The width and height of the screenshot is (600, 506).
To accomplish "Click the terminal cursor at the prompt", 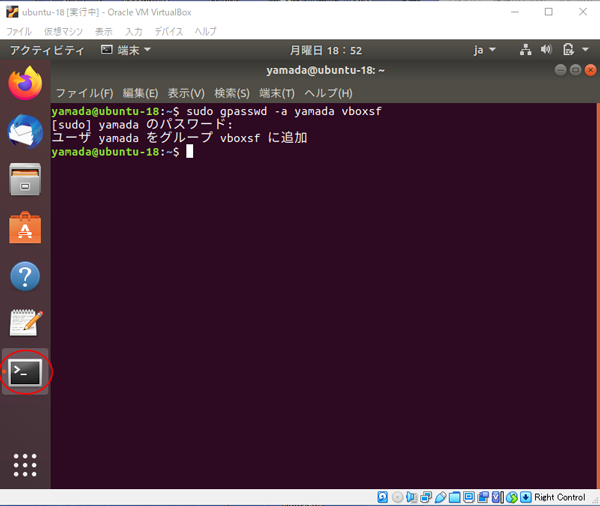I will pyautogui.click(x=189, y=152).
